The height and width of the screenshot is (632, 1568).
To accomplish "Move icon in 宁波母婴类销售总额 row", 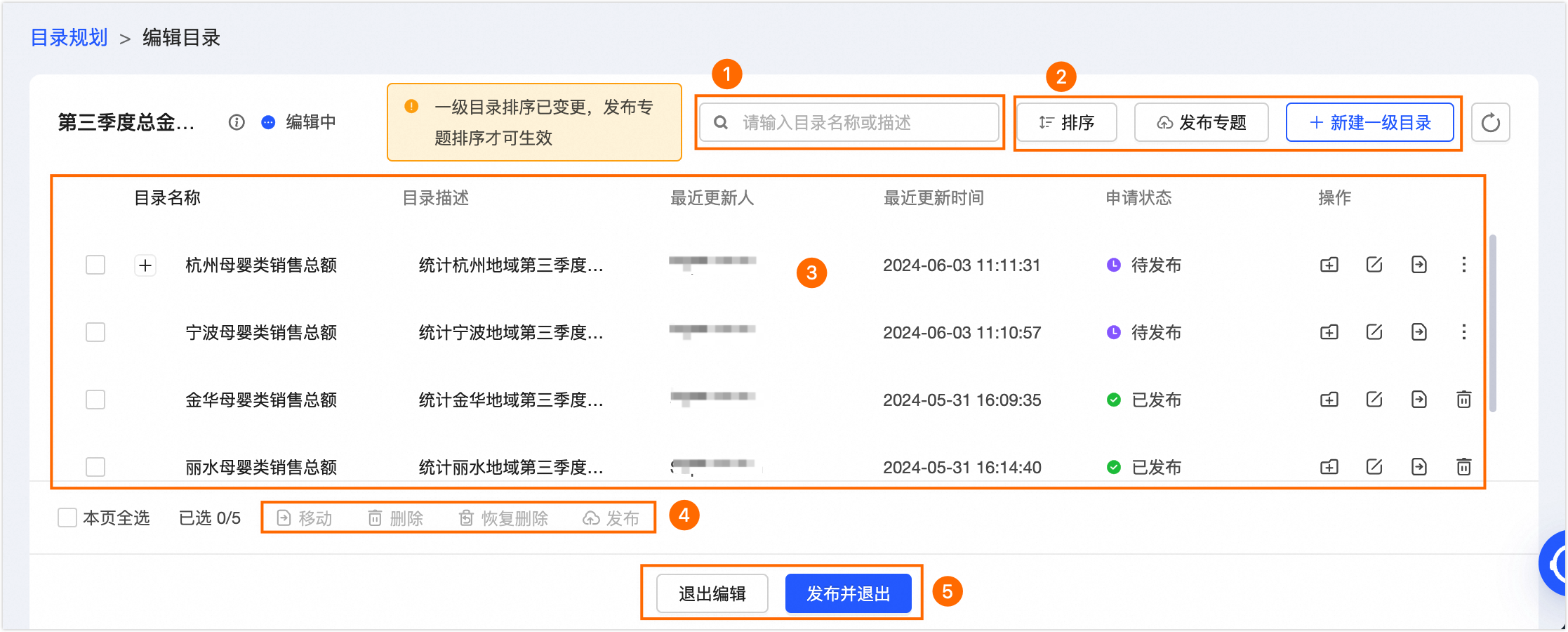I will coord(1419,332).
